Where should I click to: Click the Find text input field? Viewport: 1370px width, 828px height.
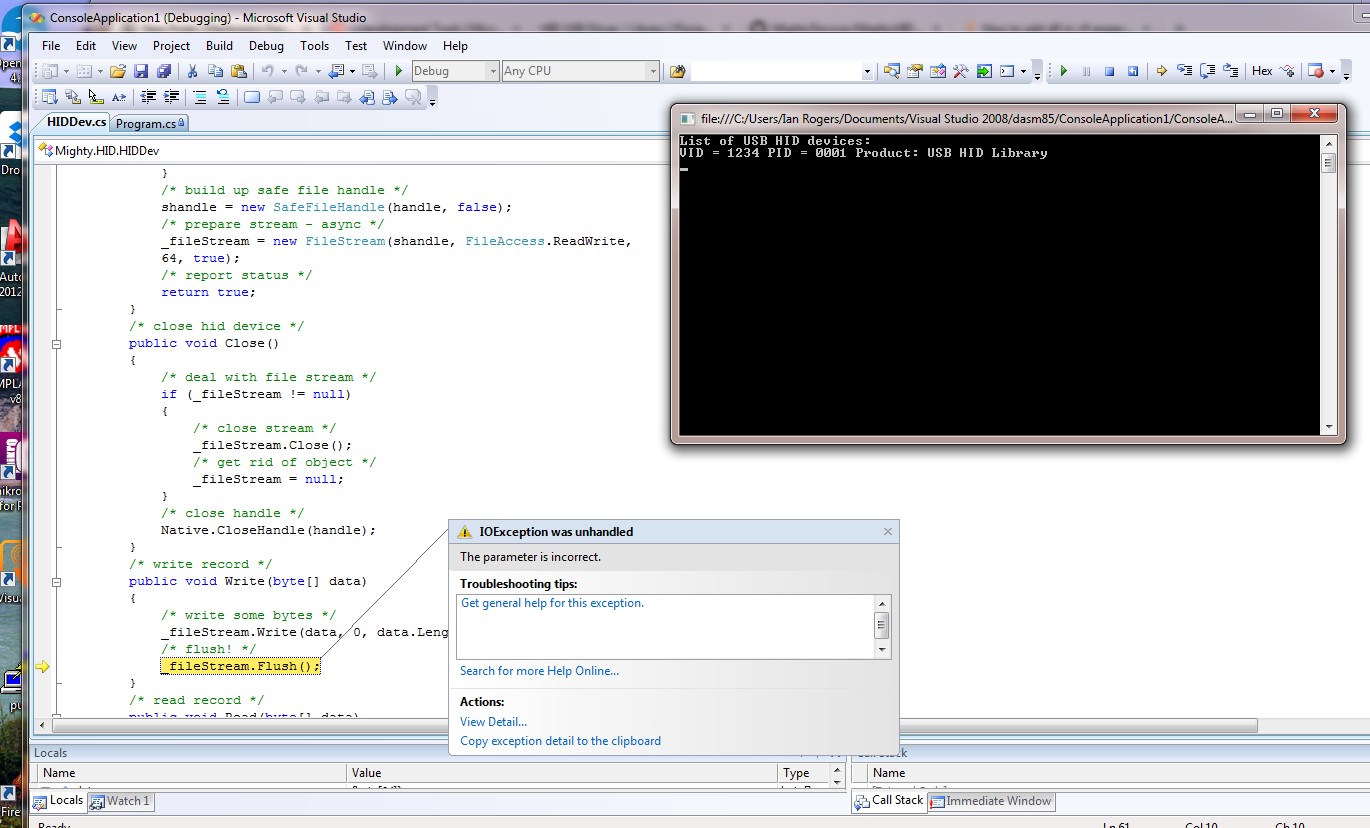click(776, 71)
